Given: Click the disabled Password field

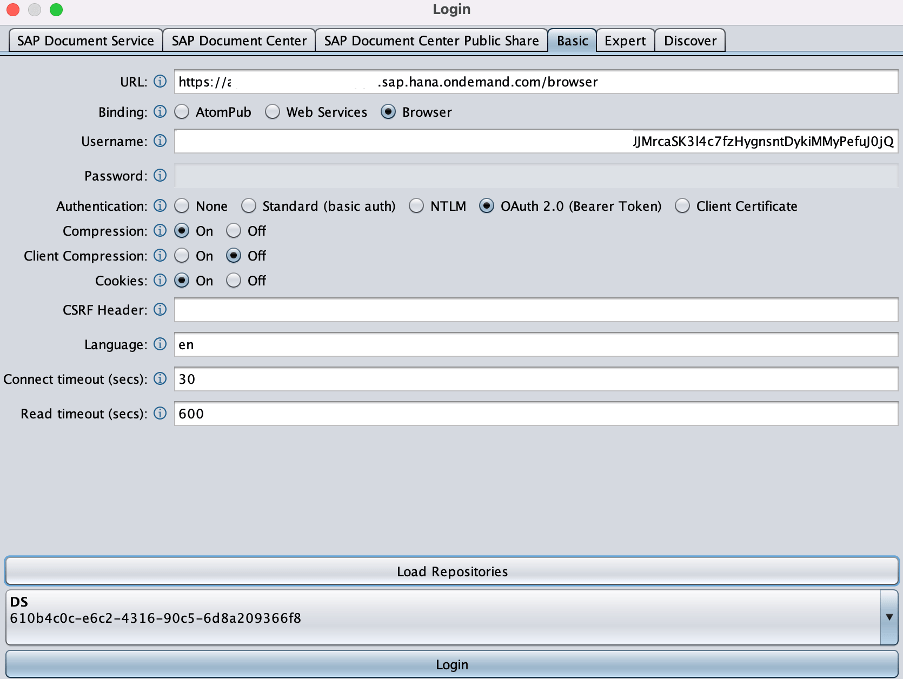Looking at the screenshot, I should pos(536,176).
